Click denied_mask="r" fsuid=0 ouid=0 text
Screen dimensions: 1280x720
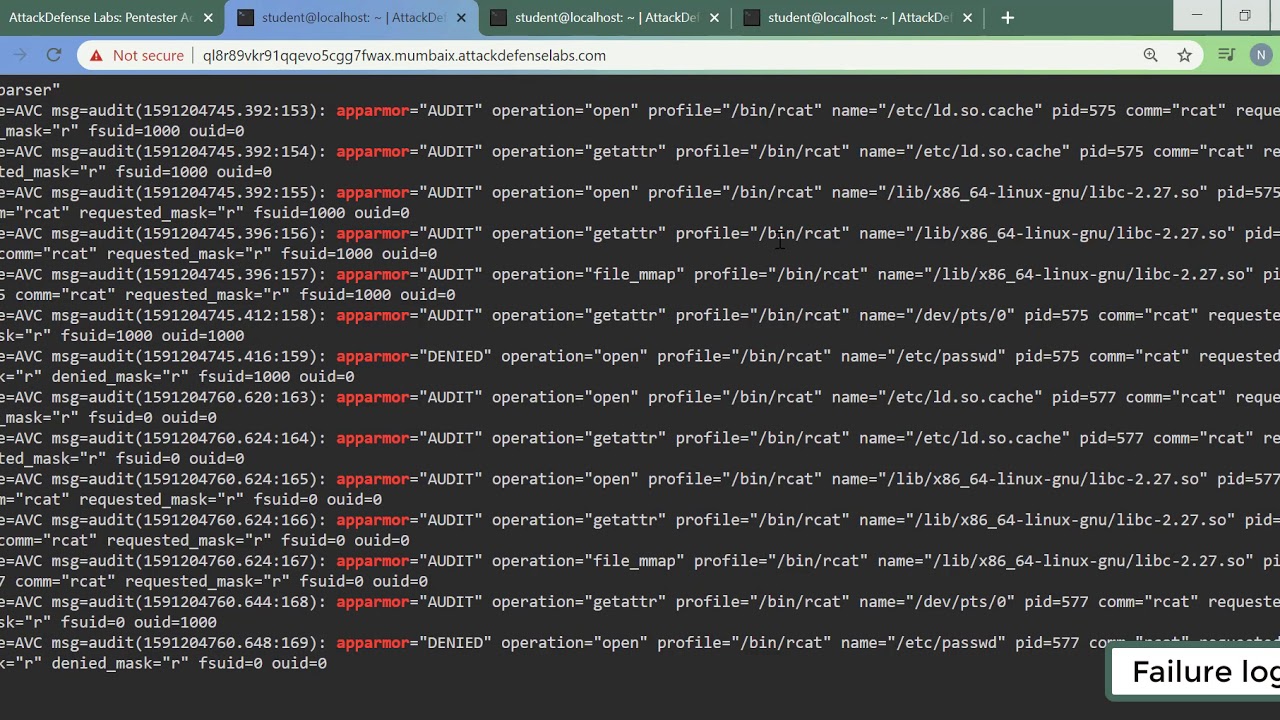(x=189, y=664)
